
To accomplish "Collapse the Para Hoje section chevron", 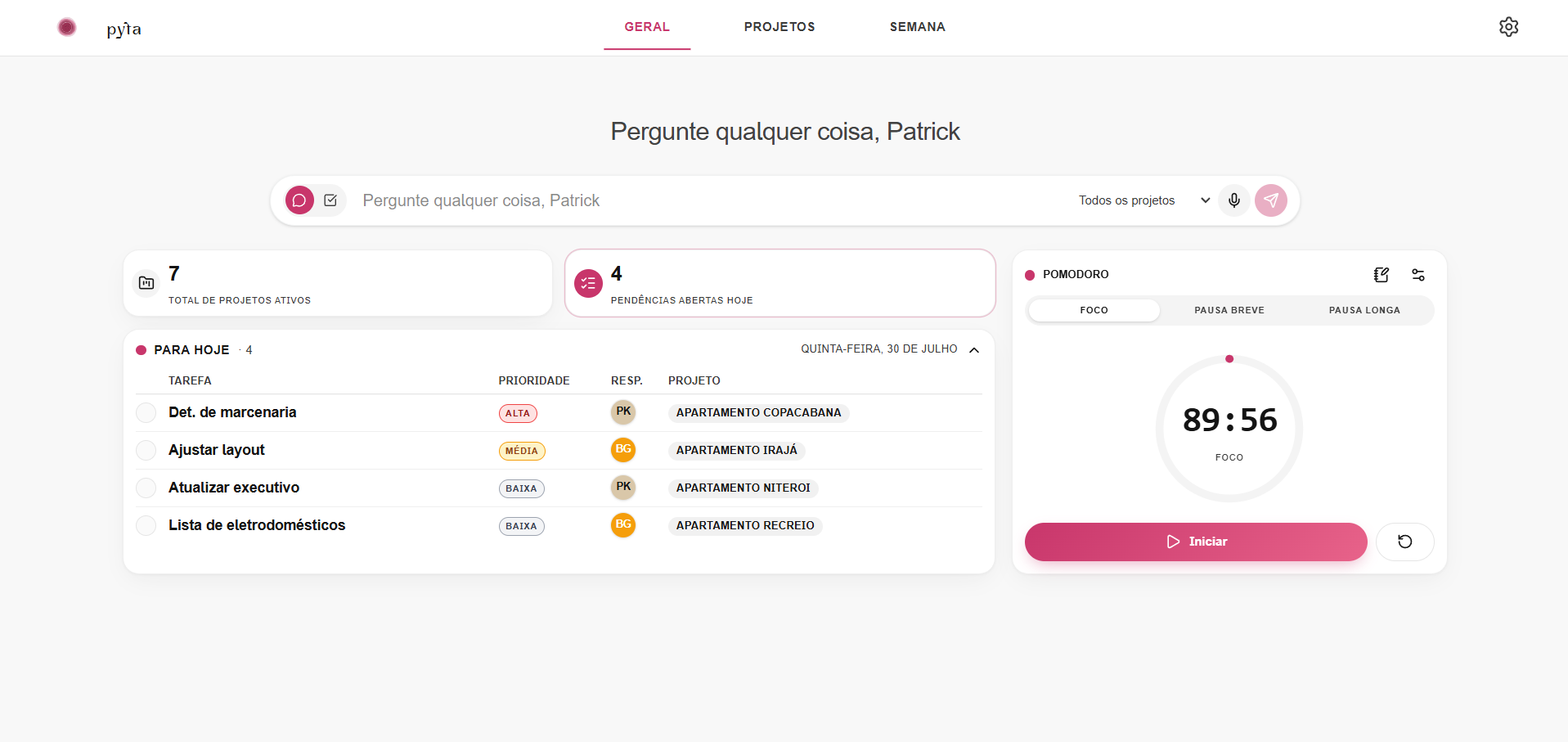I will click(x=974, y=350).
